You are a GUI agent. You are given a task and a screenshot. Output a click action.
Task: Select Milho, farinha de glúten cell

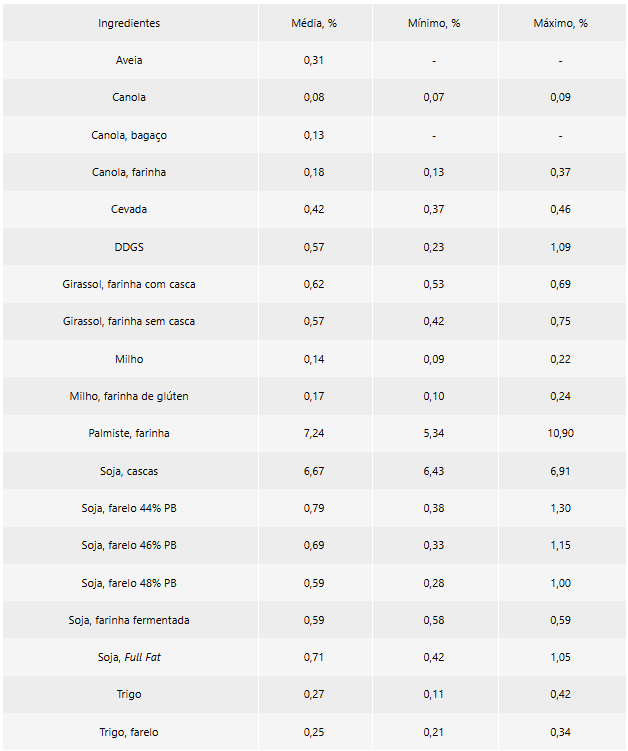point(129,396)
